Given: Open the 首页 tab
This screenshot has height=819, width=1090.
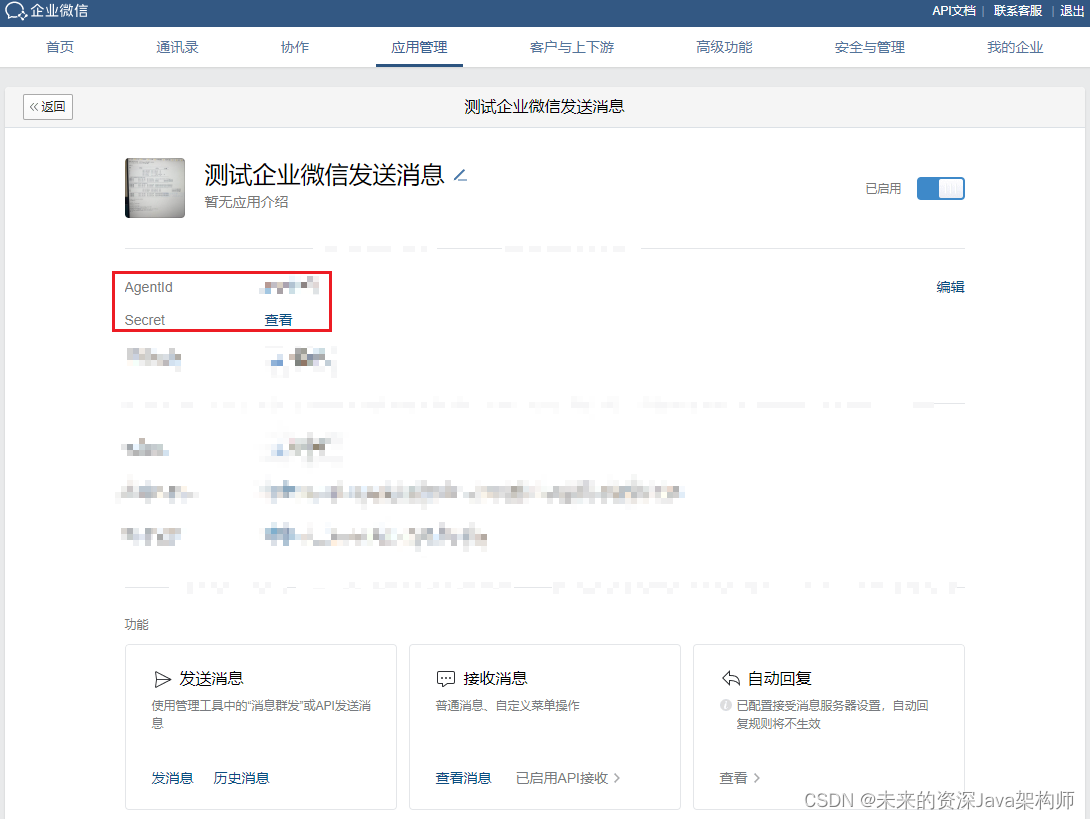Looking at the screenshot, I should [60, 47].
